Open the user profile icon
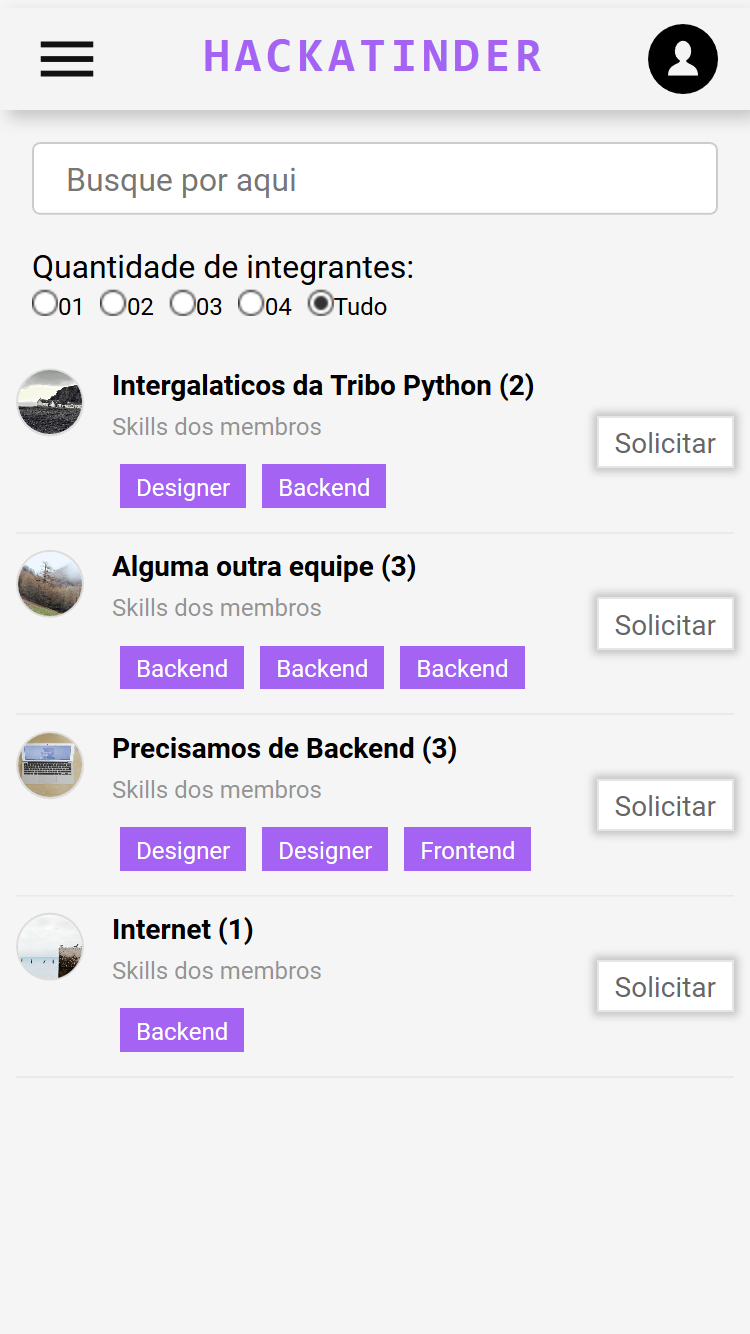This screenshot has height=1334, width=750. (x=683, y=60)
